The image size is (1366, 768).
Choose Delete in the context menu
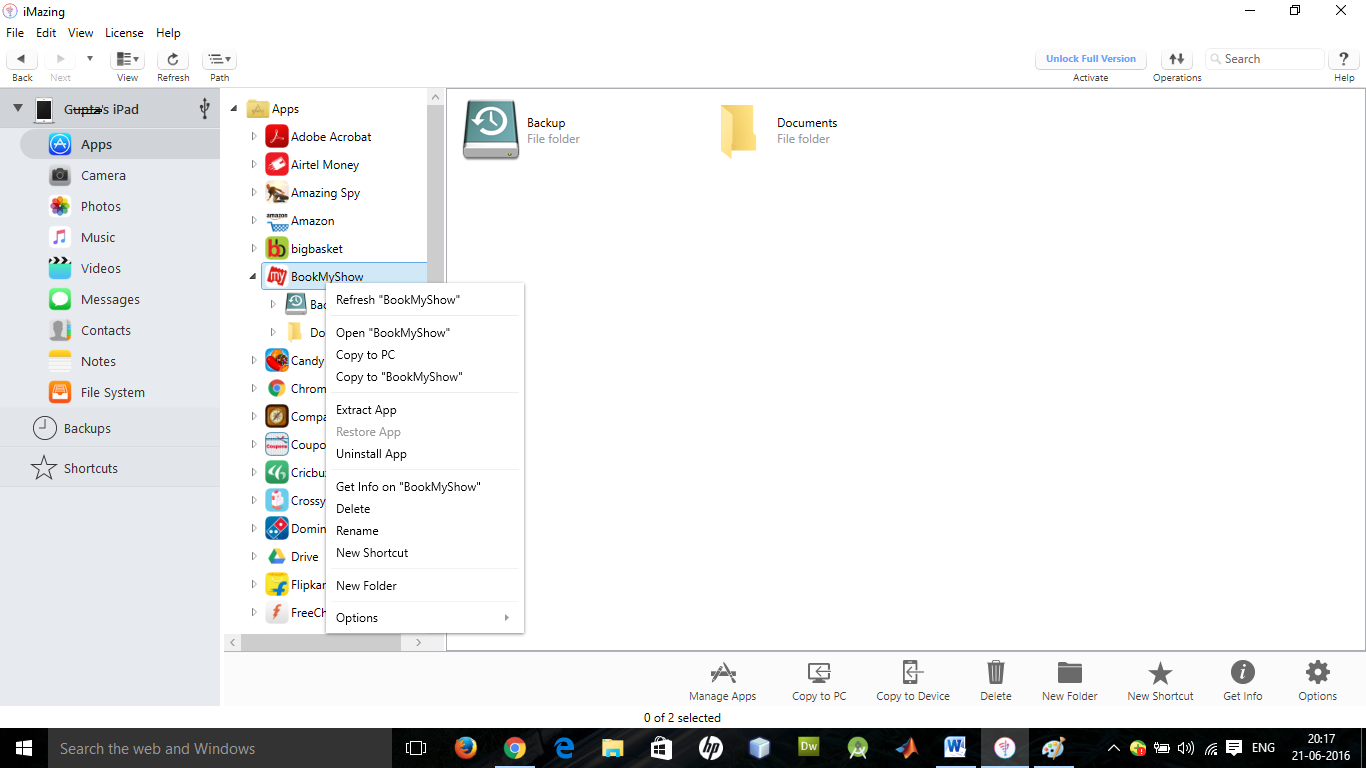pyautogui.click(x=424, y=509)
